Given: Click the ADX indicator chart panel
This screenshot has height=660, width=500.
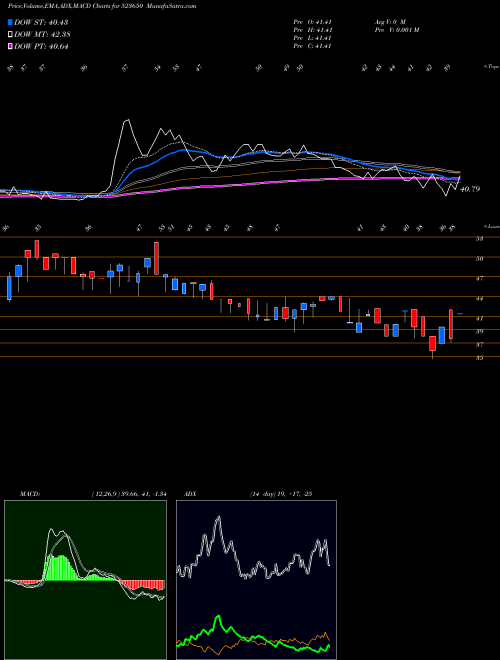Looking at the screenshot, I should [256, 580].
